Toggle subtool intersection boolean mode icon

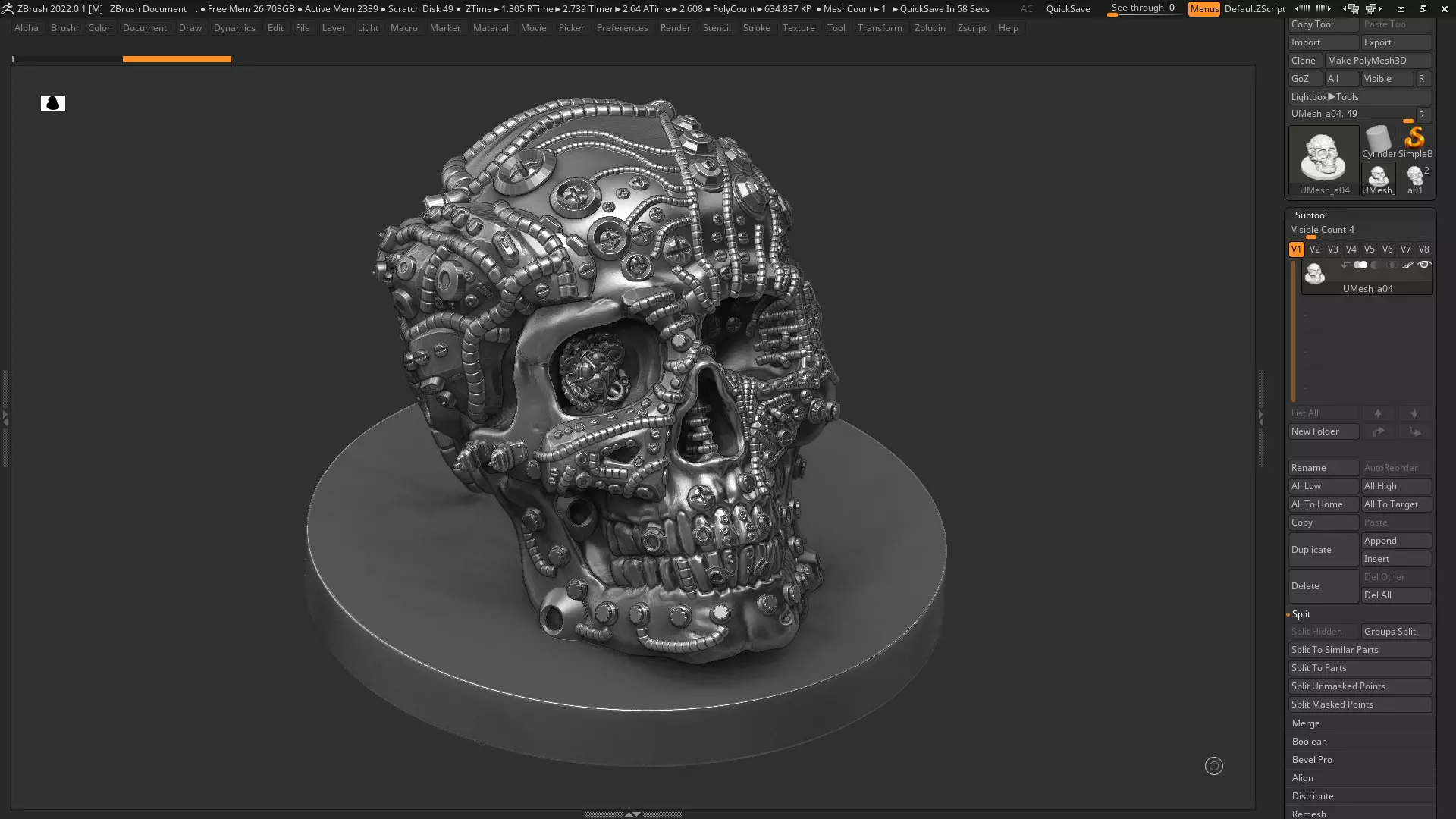click(x=1392, y=265)
